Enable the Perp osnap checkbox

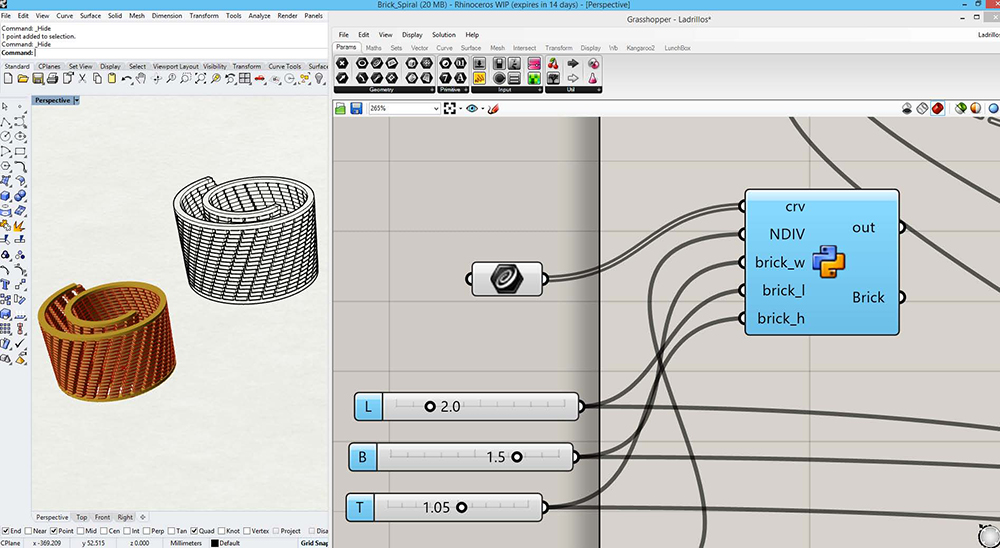147,531
